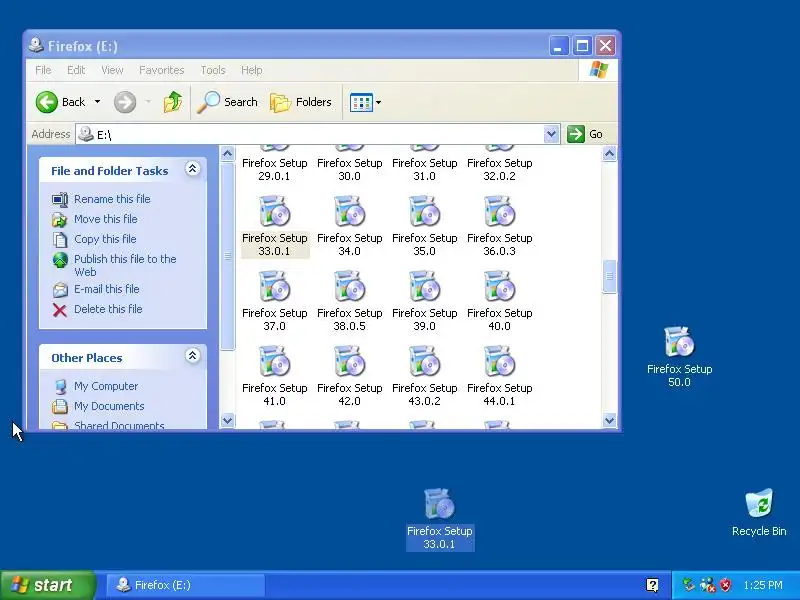Select Firefox Setup 38.0.5 installer icon
The width and height of the screenshot is (800, 600).
[x=349, y=286]
